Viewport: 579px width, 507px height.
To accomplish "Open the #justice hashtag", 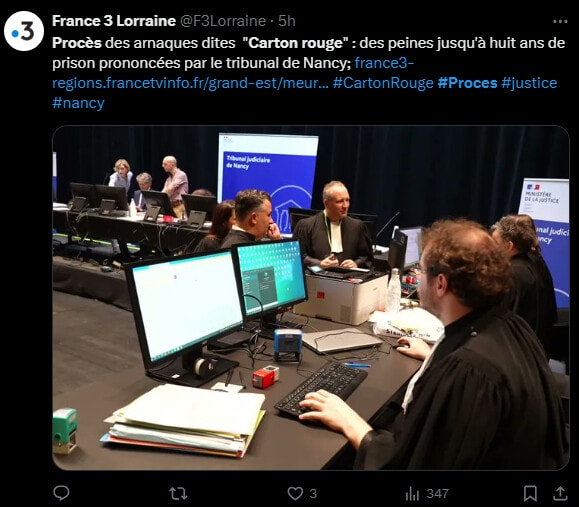I will click(x=529, y=83).
